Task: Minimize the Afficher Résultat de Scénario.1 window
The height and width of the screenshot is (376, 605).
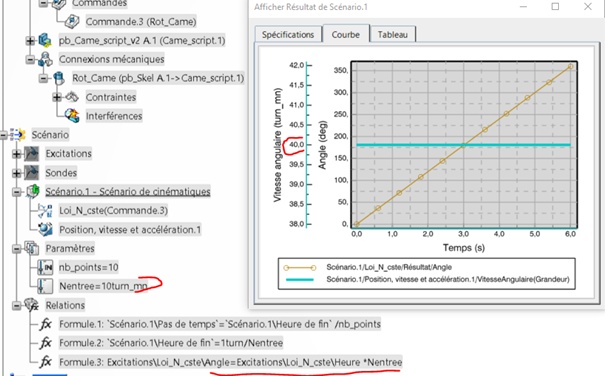Action: 524,7
